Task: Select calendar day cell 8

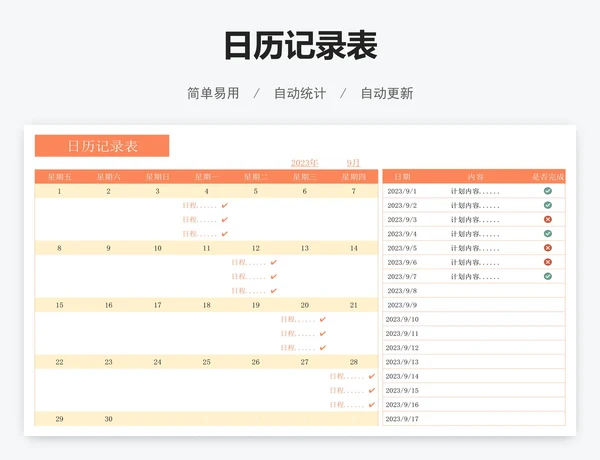Action: [59, 248]
